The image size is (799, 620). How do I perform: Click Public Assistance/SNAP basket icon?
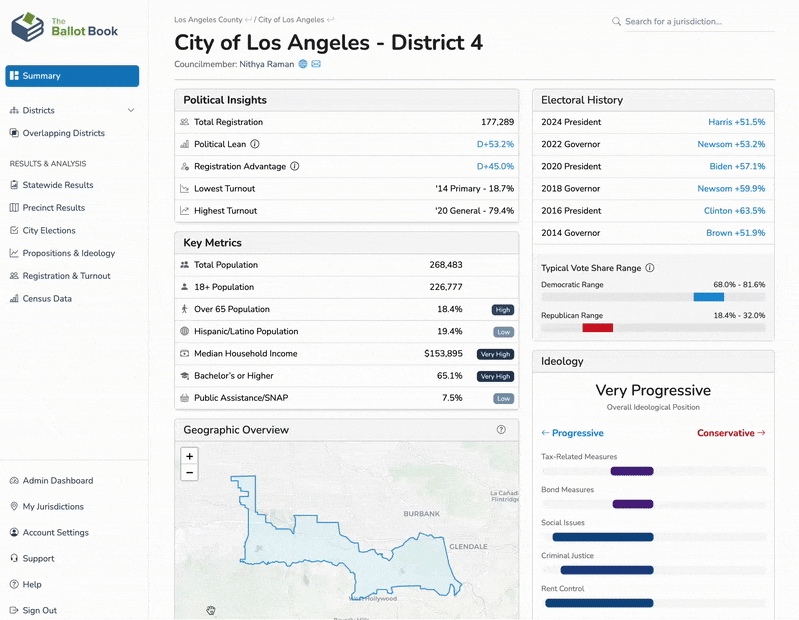[x=184, y=398]
